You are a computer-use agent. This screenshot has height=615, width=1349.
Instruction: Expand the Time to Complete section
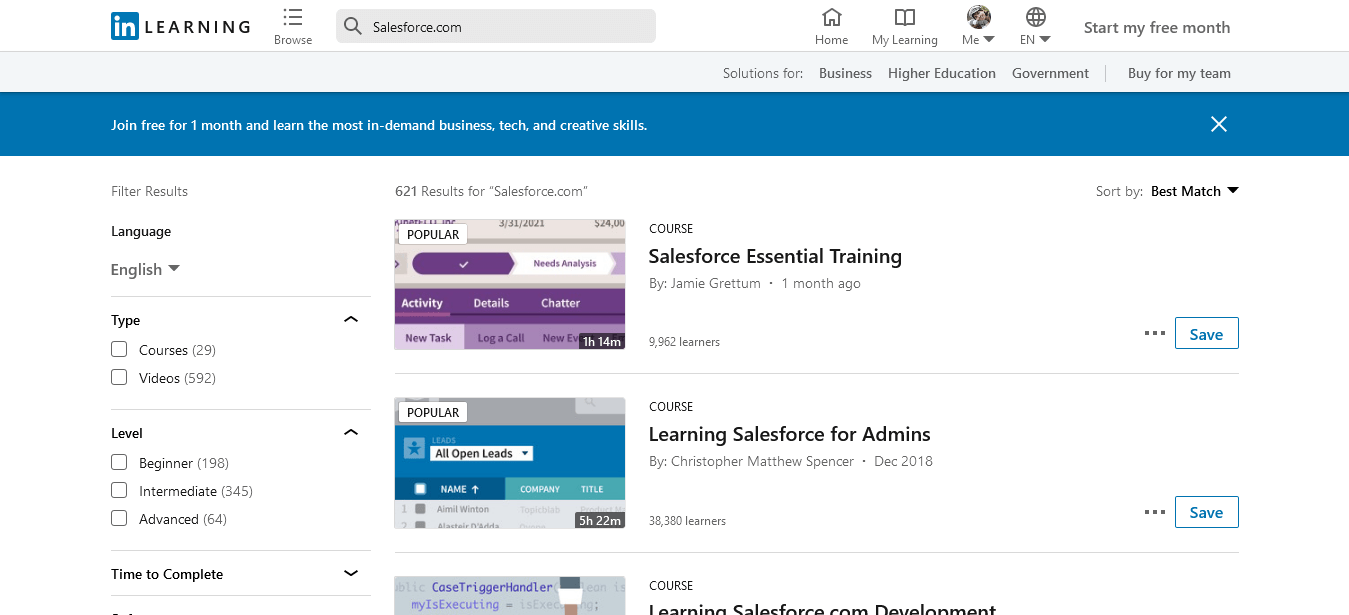(x=351, y=574)
